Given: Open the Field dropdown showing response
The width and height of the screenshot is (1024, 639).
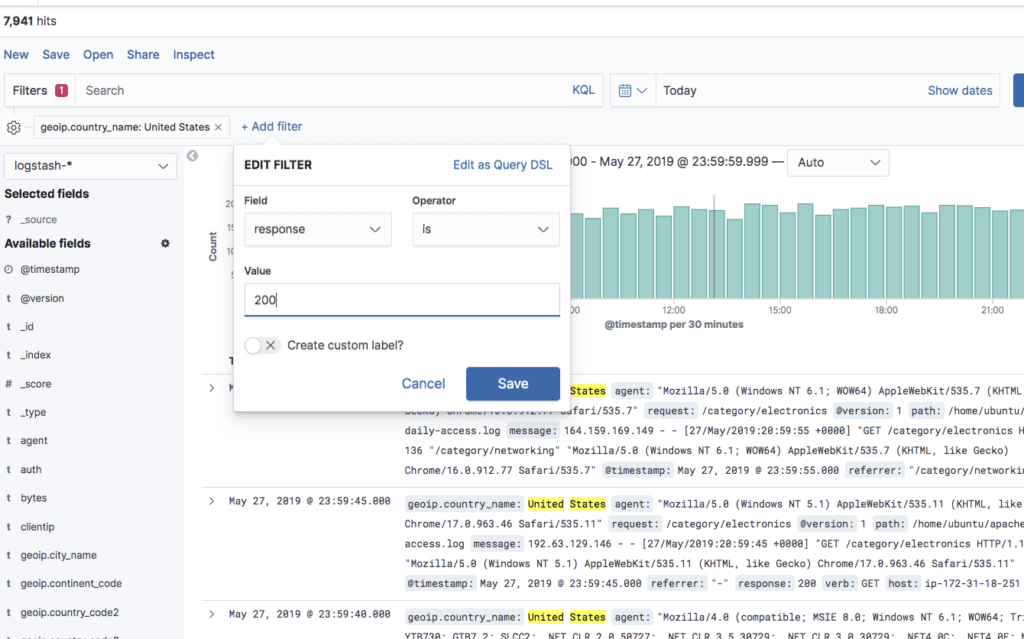Looking at the screenshot, I should coord(318,229).
